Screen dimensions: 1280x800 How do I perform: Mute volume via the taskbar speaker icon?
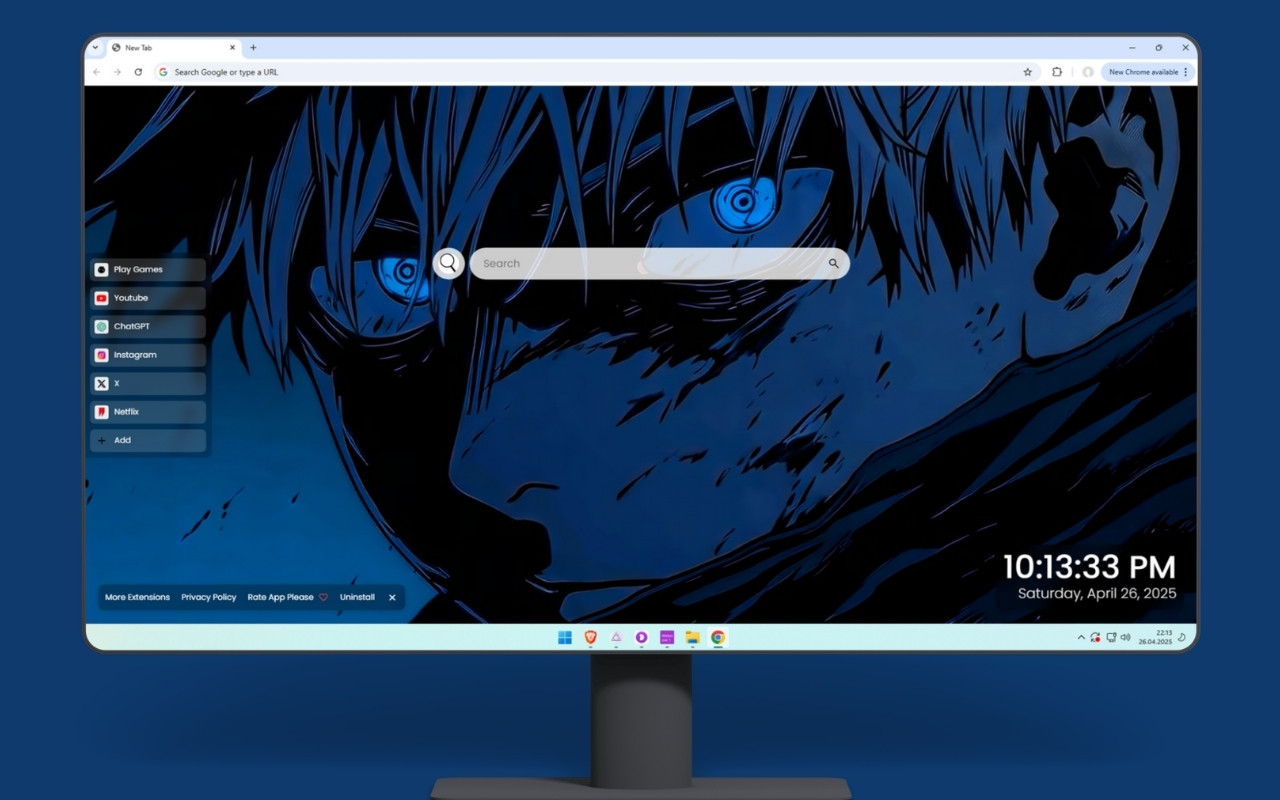point(1124,637)
